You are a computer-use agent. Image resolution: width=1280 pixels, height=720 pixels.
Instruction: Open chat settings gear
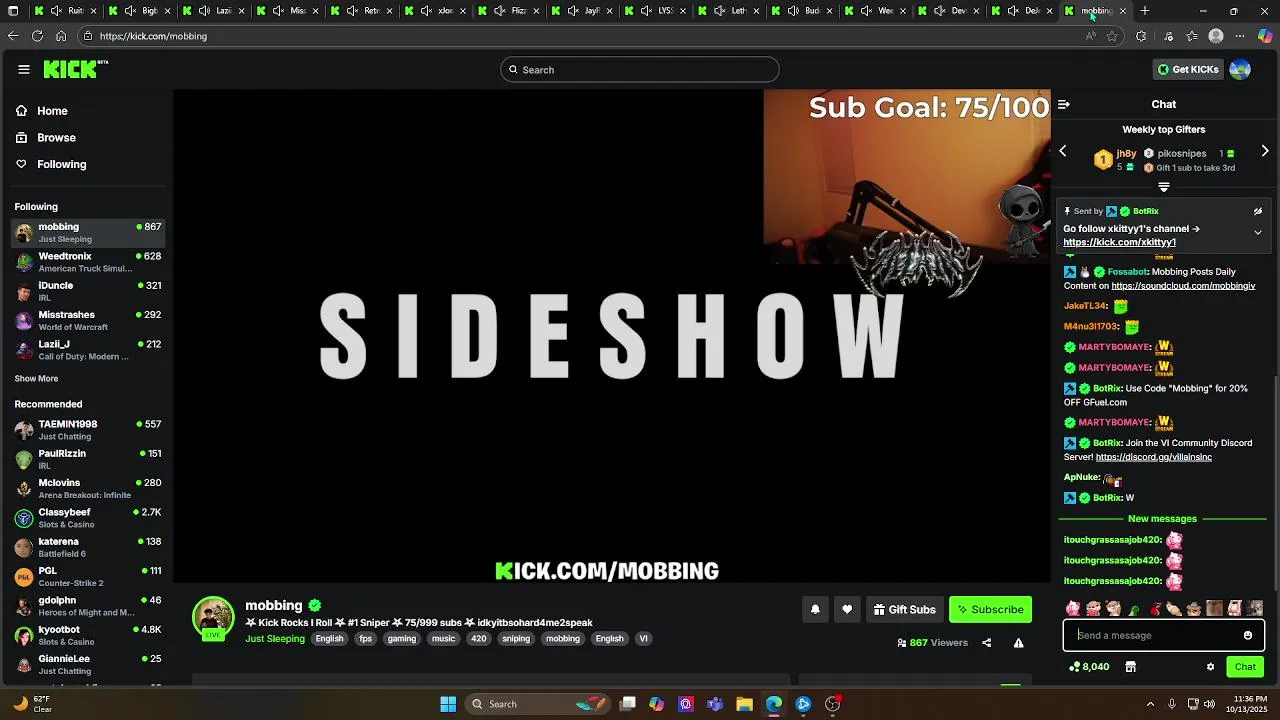1210,667
